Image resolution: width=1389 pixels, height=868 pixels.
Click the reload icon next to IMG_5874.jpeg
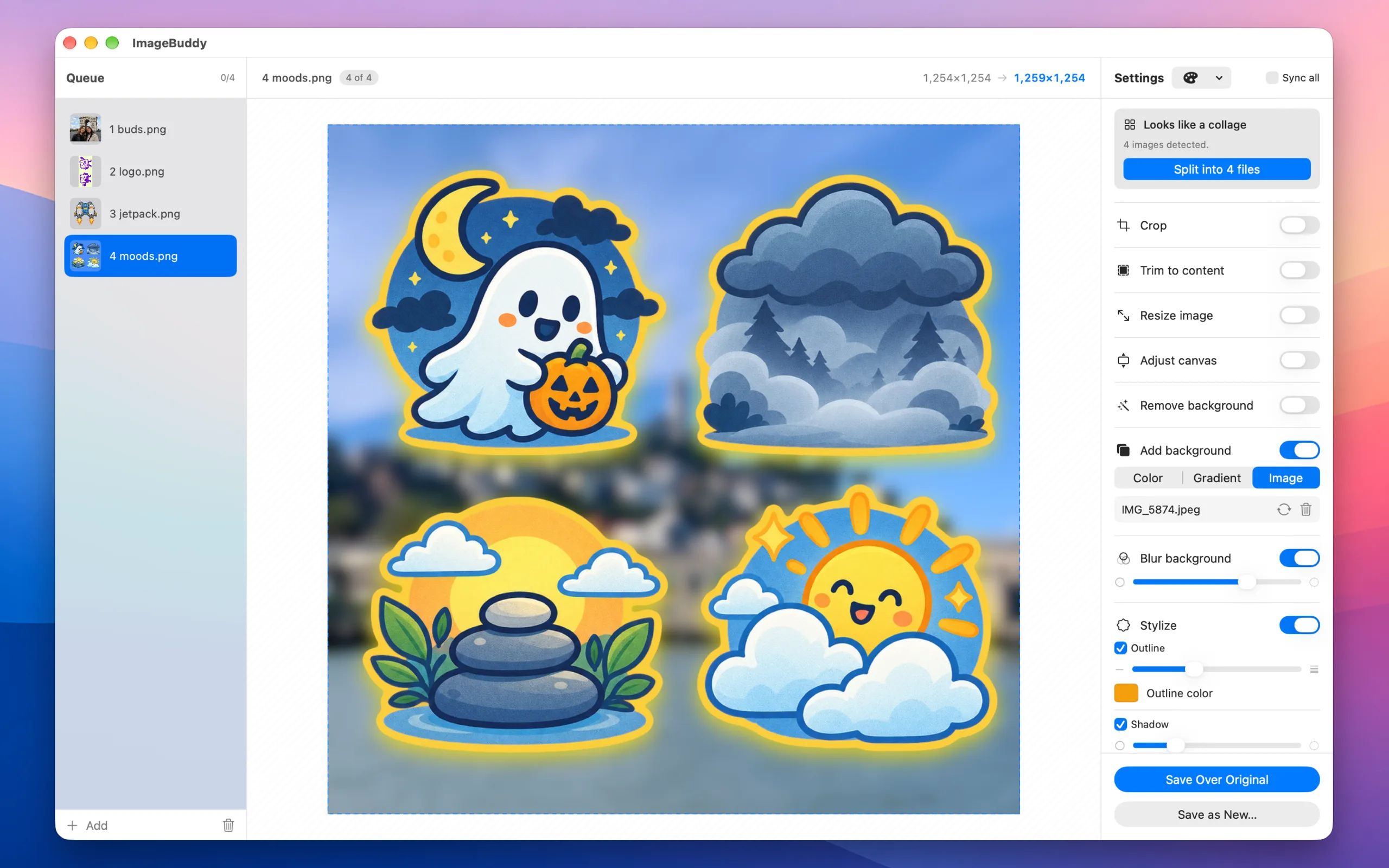1283,509
